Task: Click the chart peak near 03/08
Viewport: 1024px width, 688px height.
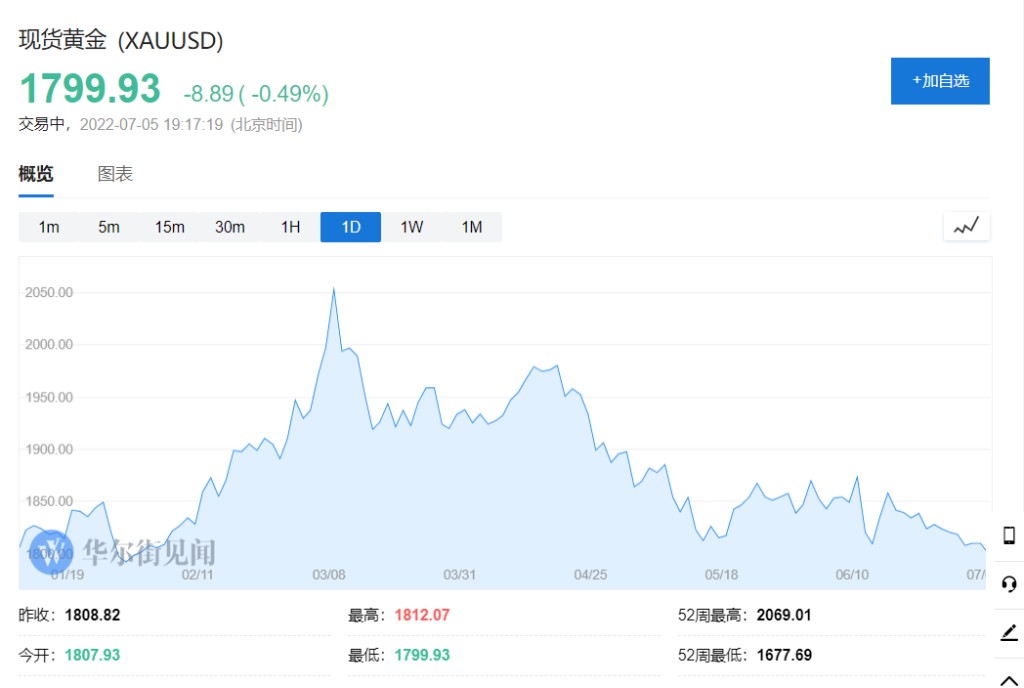Action: 333,289
